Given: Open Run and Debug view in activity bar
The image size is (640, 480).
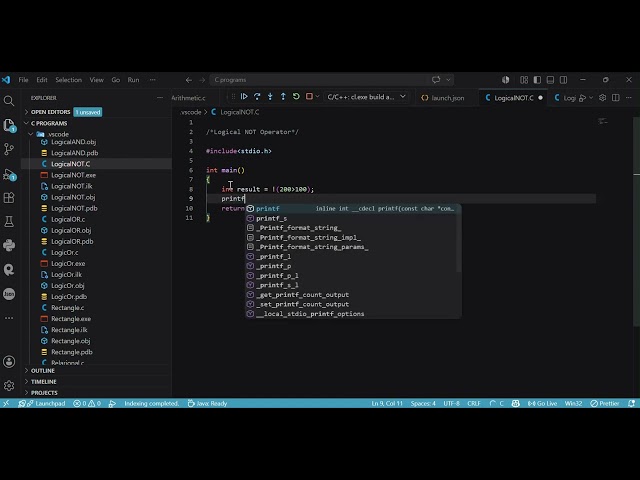Looking at the screenshot, I should tap(9, 175).
